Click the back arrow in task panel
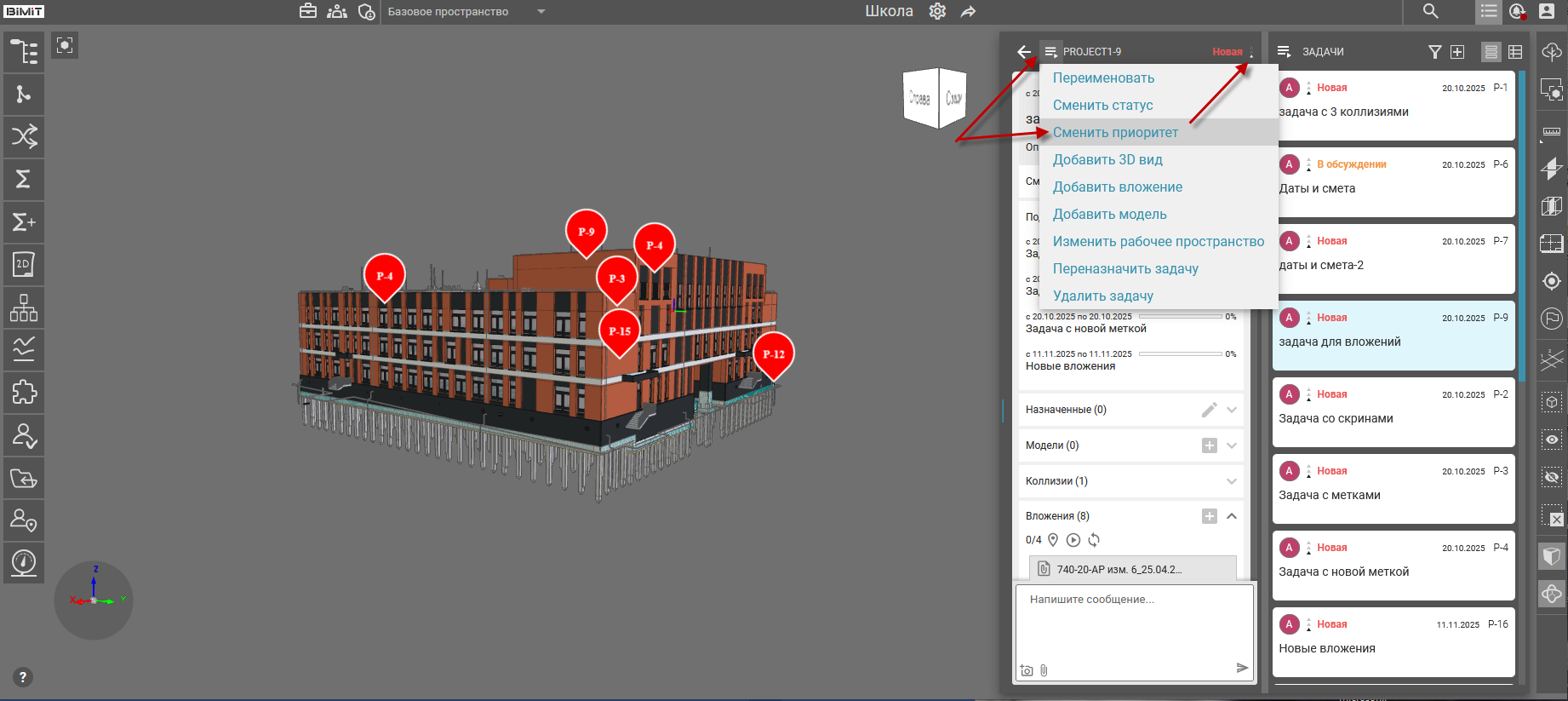1568x701 pixels. tap(1024, 52)
